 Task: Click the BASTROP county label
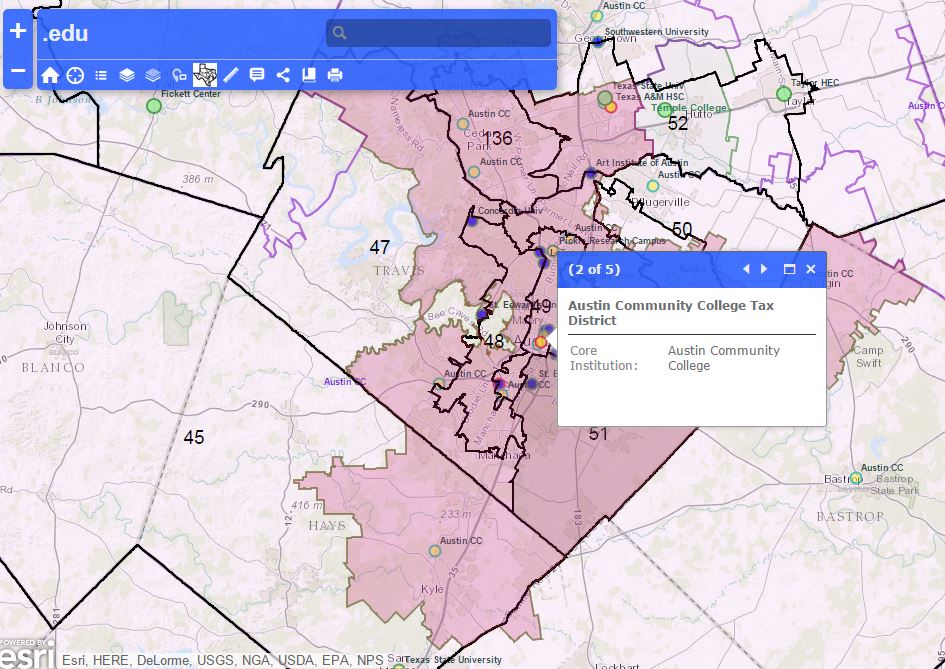850,517
